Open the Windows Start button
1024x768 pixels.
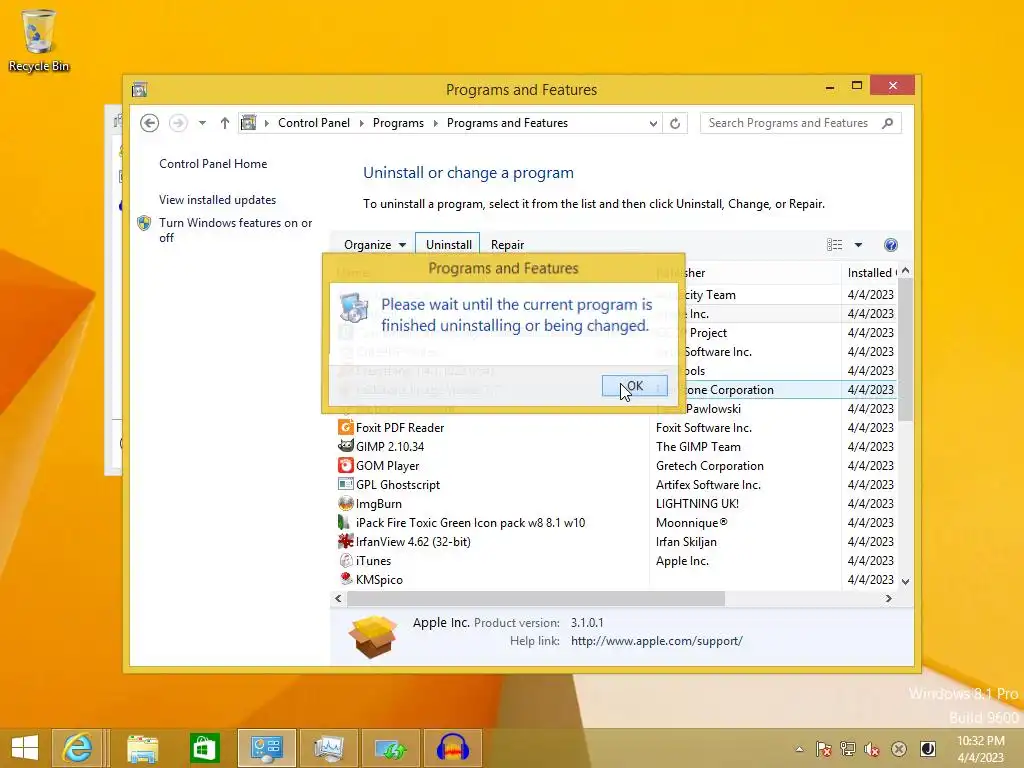[x=25, y=748]
